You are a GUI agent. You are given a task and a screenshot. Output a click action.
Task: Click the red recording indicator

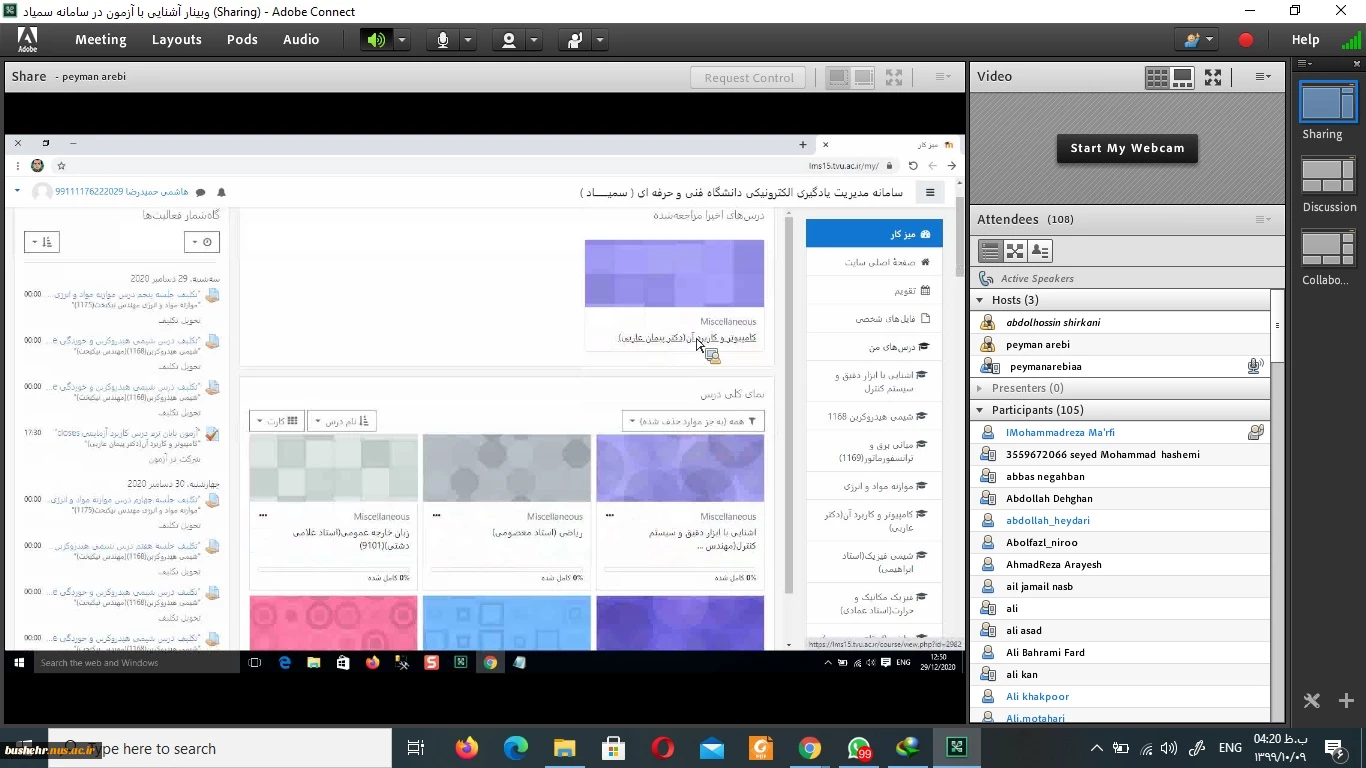click(1246, 40)
